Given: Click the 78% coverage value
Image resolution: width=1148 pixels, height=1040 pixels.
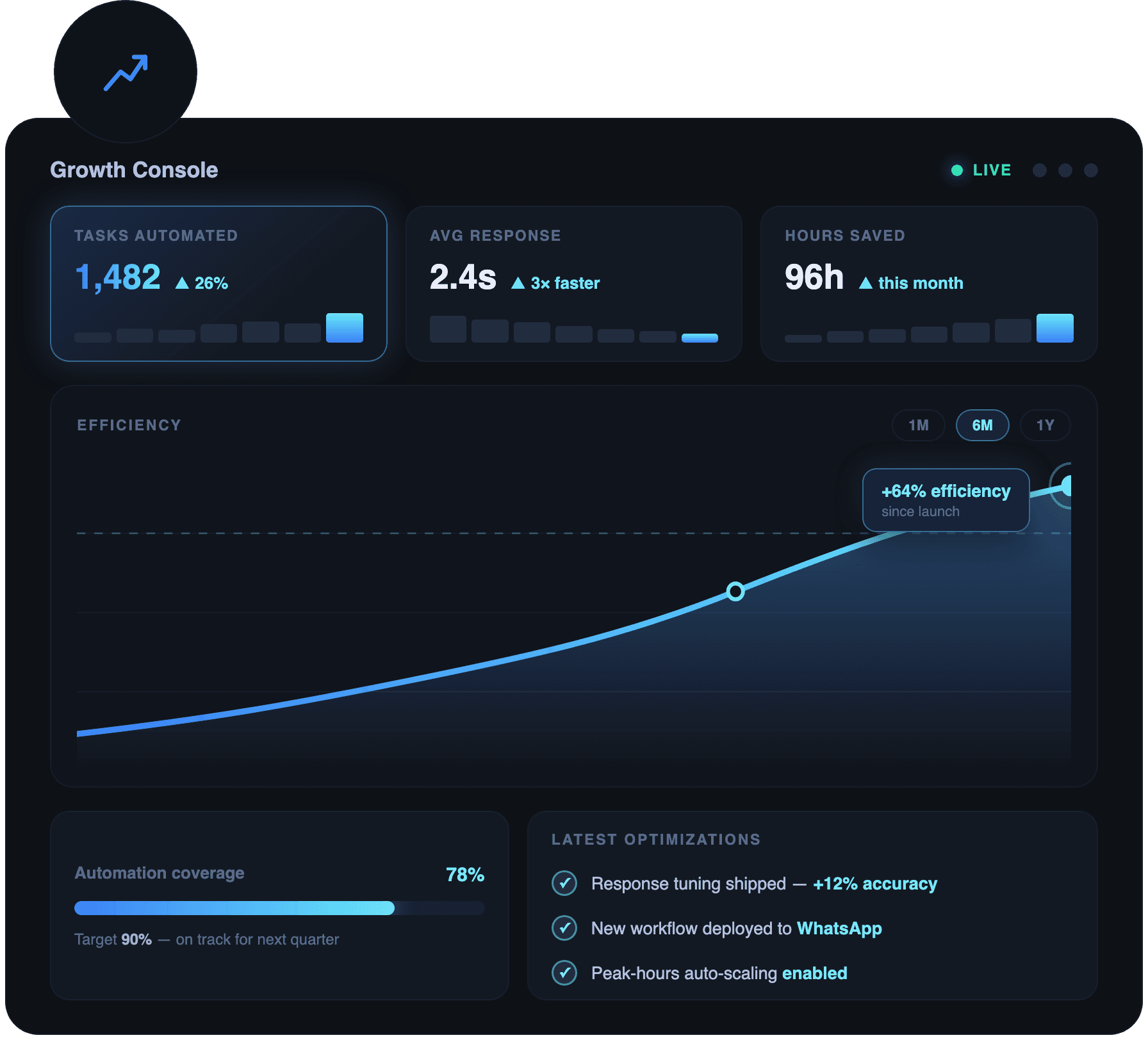Looking at the screenshot, I should 465,875.
